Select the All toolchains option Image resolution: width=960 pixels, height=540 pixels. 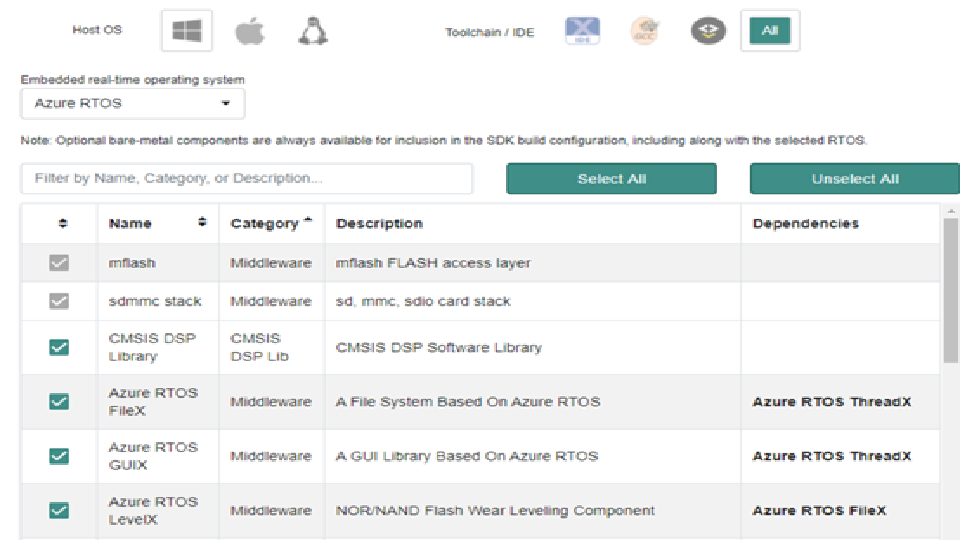tap(769, 32)
